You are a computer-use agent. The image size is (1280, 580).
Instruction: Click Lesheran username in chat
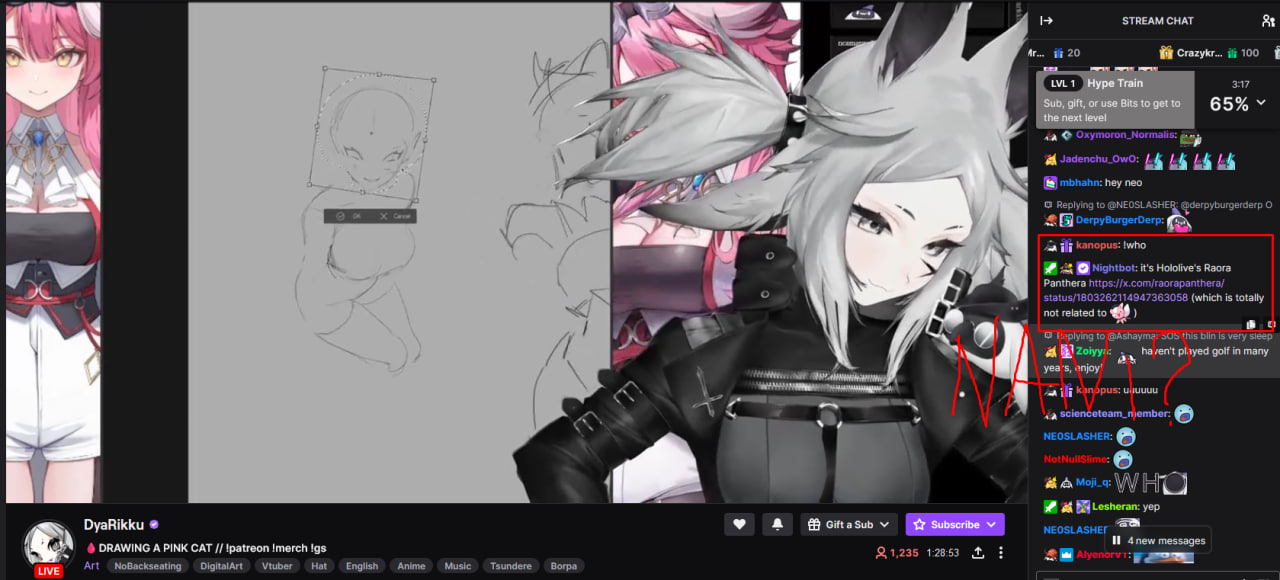1114,507
